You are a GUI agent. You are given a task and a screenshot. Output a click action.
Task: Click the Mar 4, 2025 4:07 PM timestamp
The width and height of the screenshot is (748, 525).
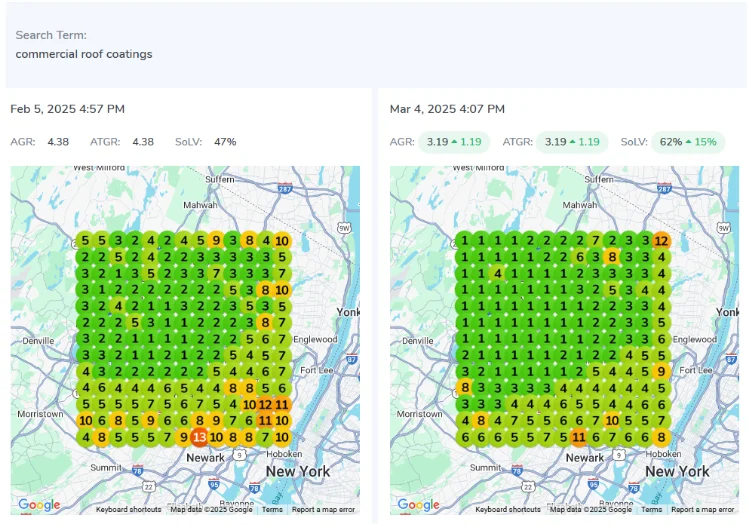[447, 109]
